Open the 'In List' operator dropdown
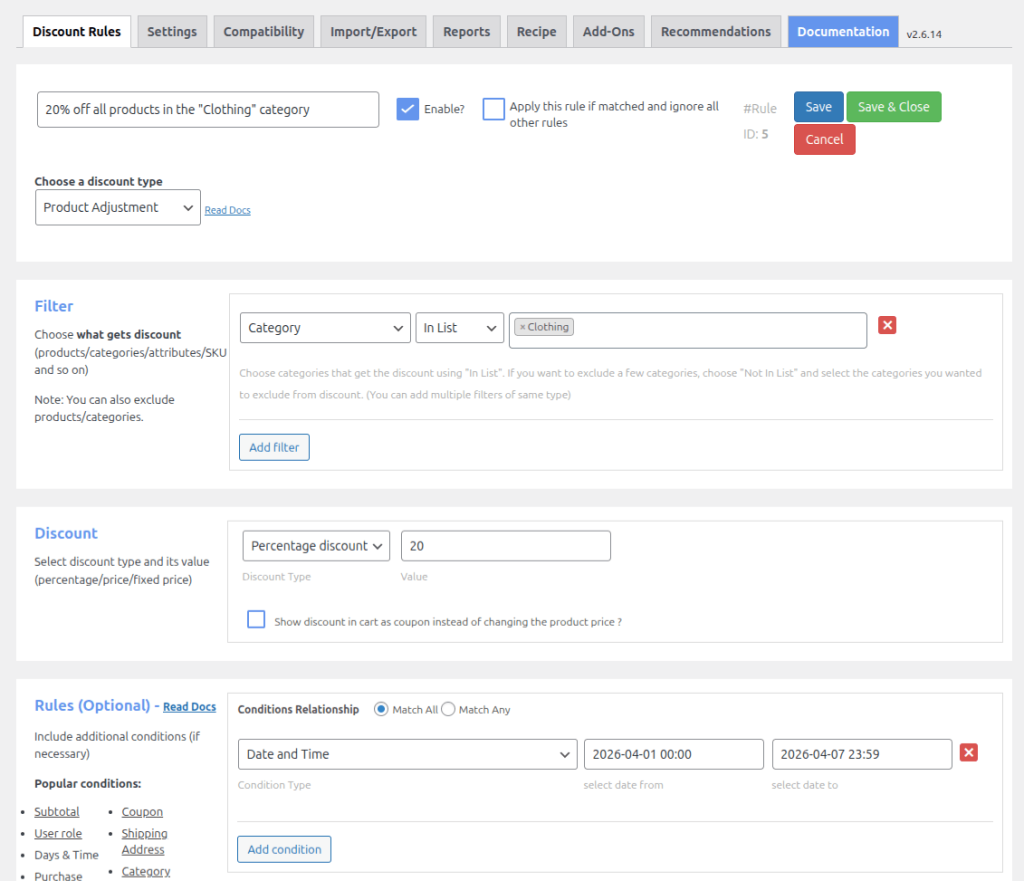The height and width of the screenshot is (881, 1024). [459, 326]
